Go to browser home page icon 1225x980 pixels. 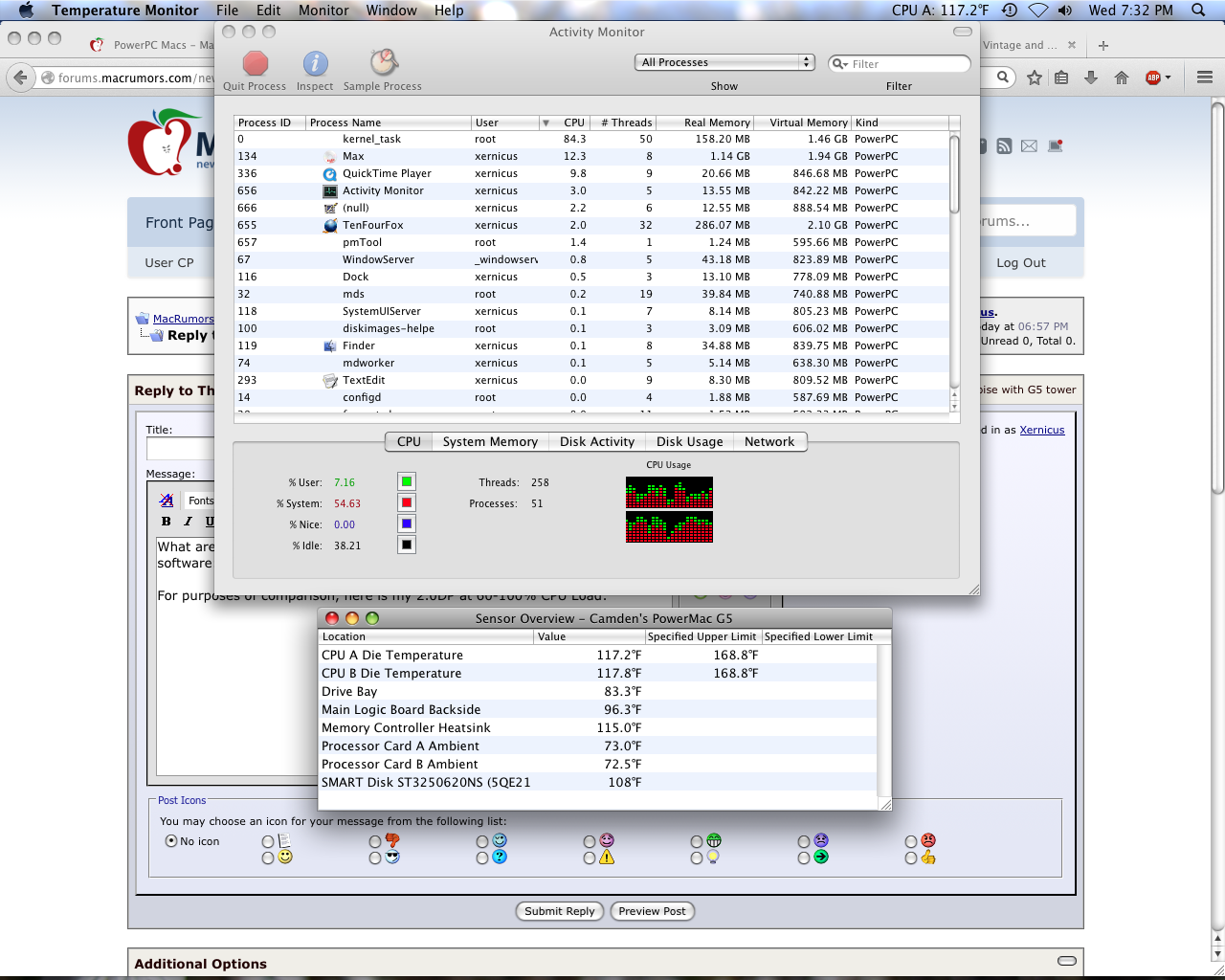tap(1122, 78)
